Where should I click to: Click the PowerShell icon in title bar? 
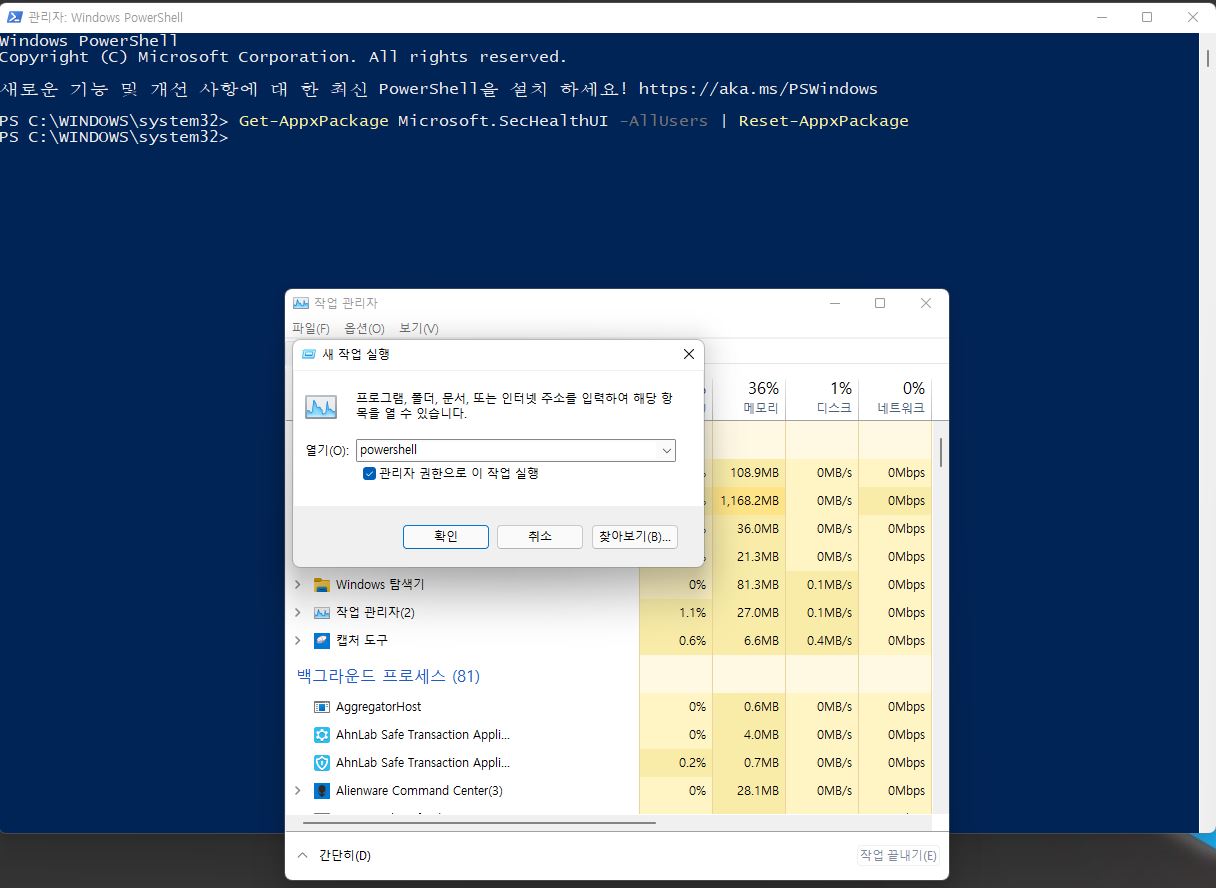click(14, 17)
